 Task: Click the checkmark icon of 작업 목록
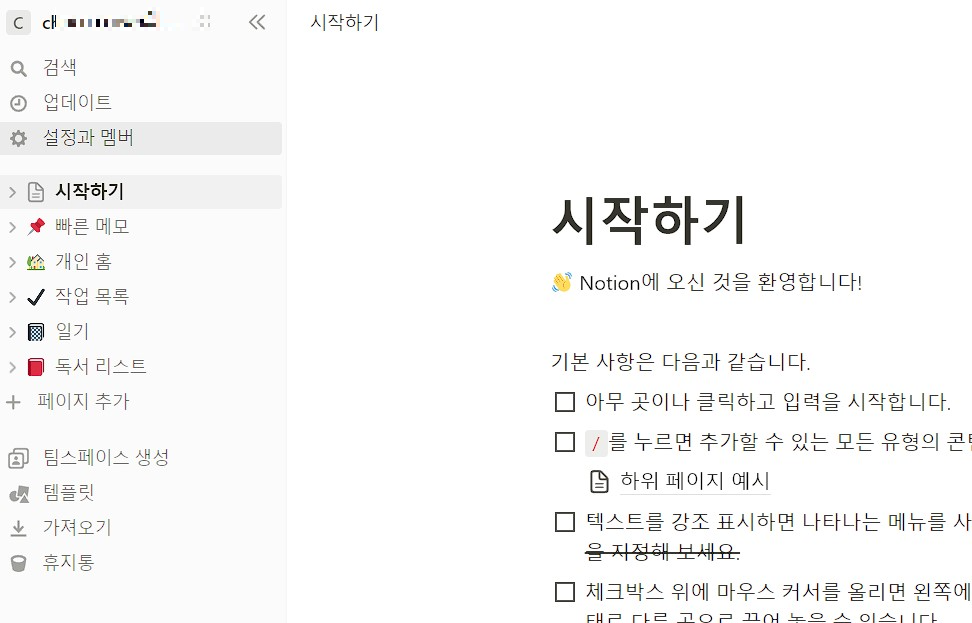point(36,297)
